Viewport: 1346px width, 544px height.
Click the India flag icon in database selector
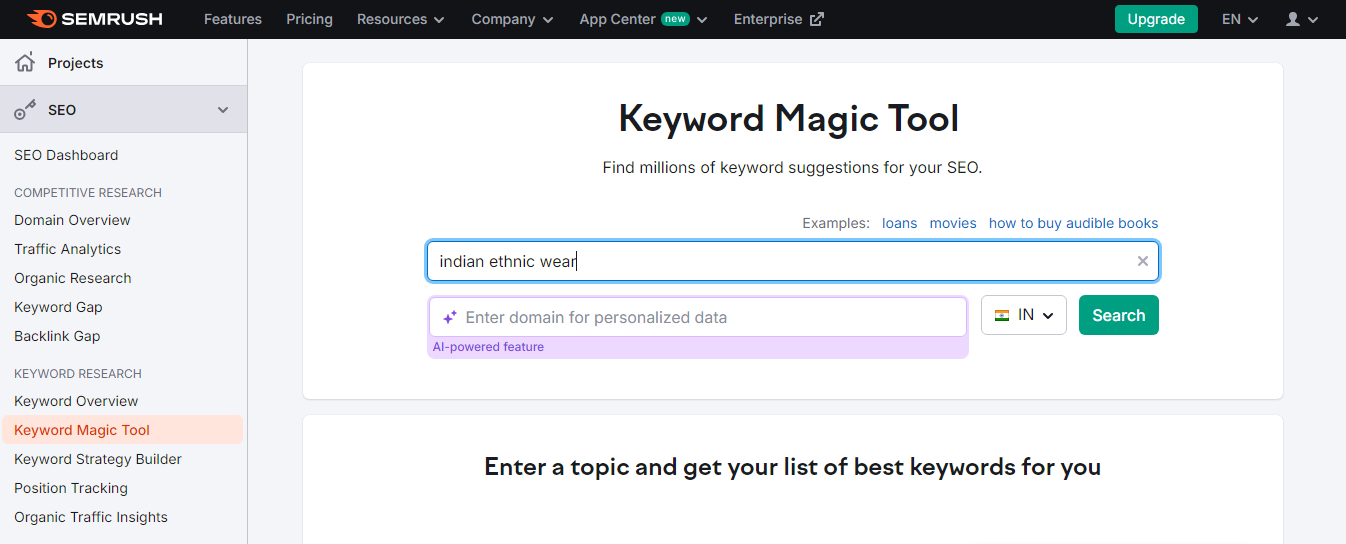[x=1002, y=315]
